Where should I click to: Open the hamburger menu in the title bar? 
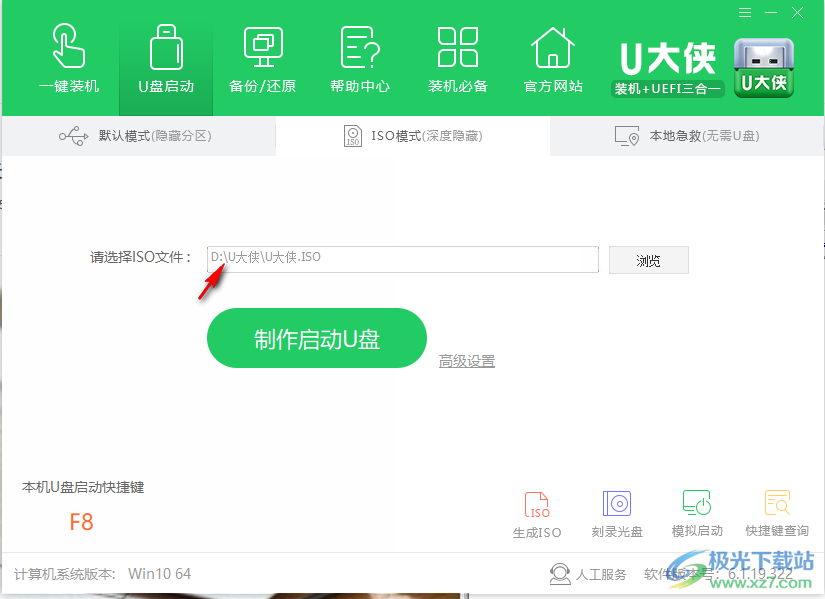point(744,13)
